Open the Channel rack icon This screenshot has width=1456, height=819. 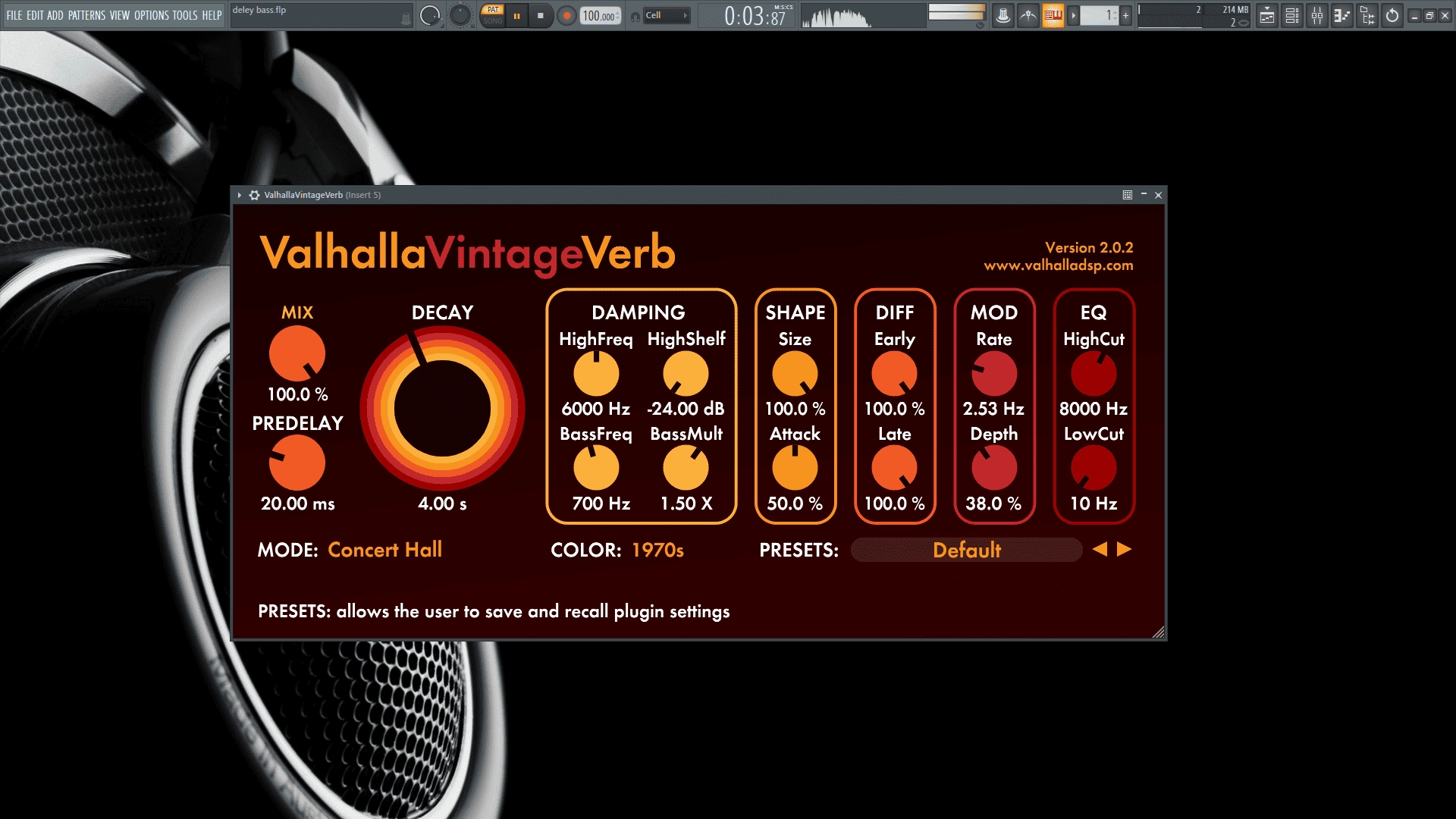point(1292,15)
